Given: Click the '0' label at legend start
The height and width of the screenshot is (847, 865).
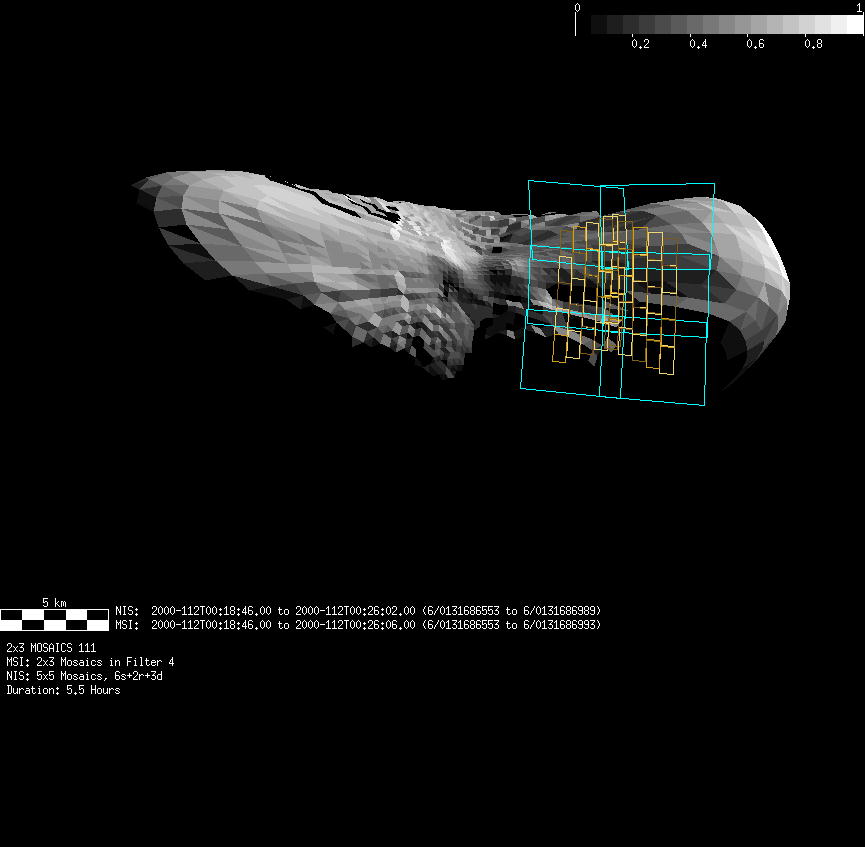Looking at the screenshot, I should click(x=577, y=8).
